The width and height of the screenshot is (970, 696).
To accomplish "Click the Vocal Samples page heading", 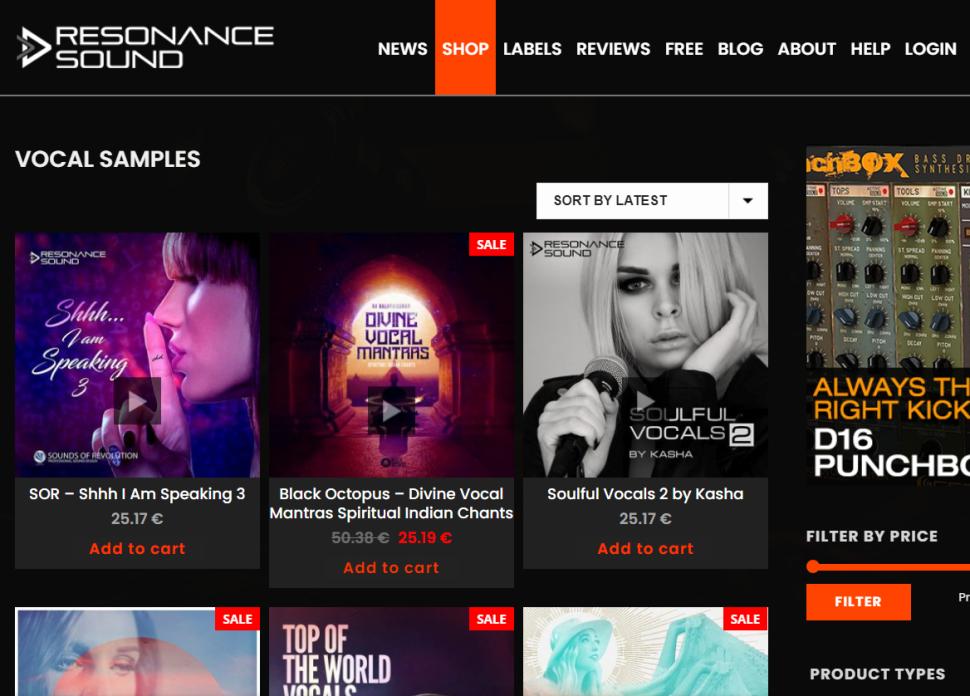I will 108,159.
